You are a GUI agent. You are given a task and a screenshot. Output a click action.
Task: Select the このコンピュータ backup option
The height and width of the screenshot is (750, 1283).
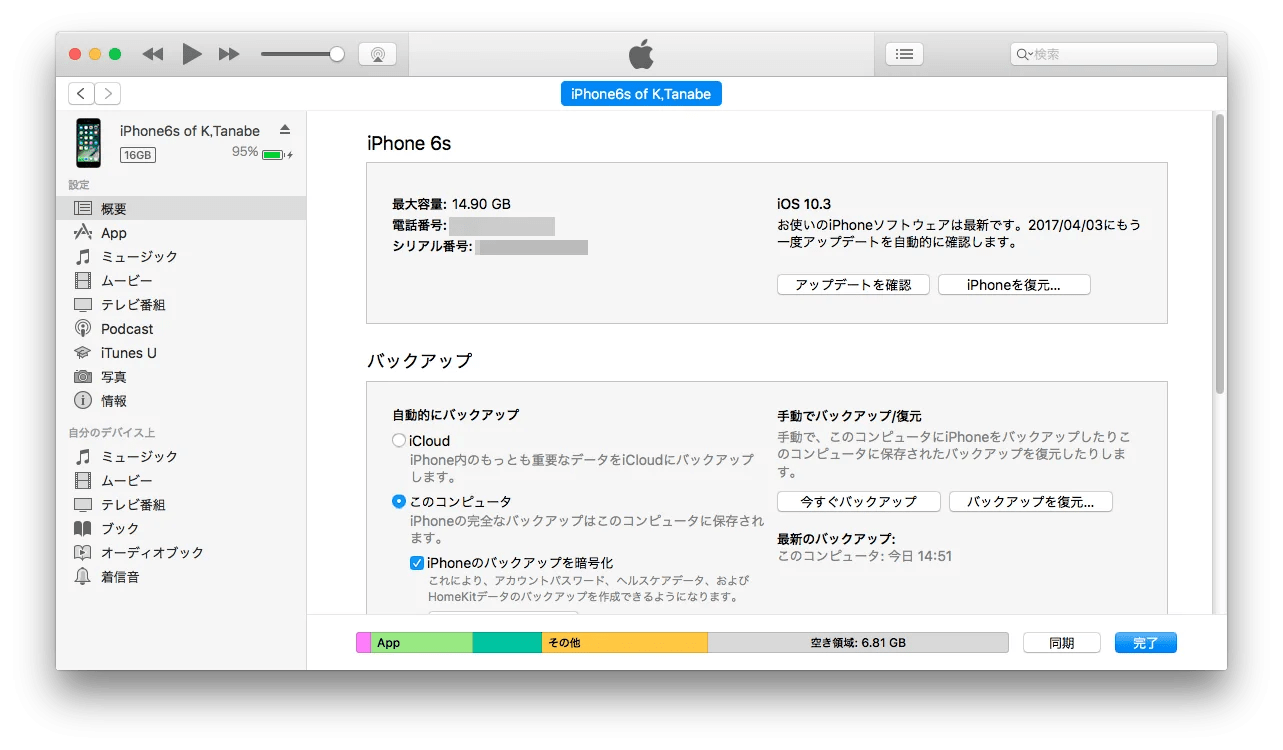(x=398, y=501)
